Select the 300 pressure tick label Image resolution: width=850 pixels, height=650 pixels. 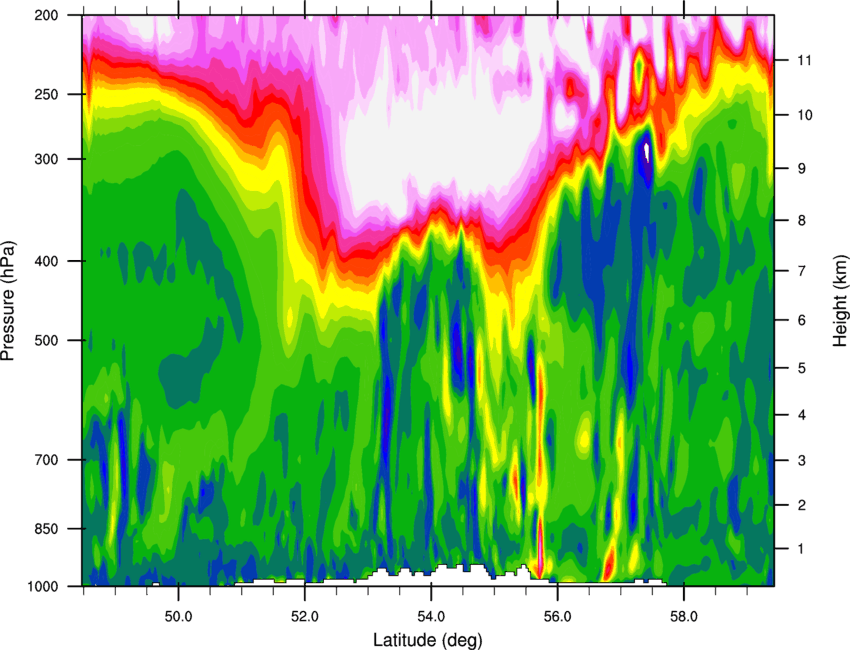click(x=46, y=159)
